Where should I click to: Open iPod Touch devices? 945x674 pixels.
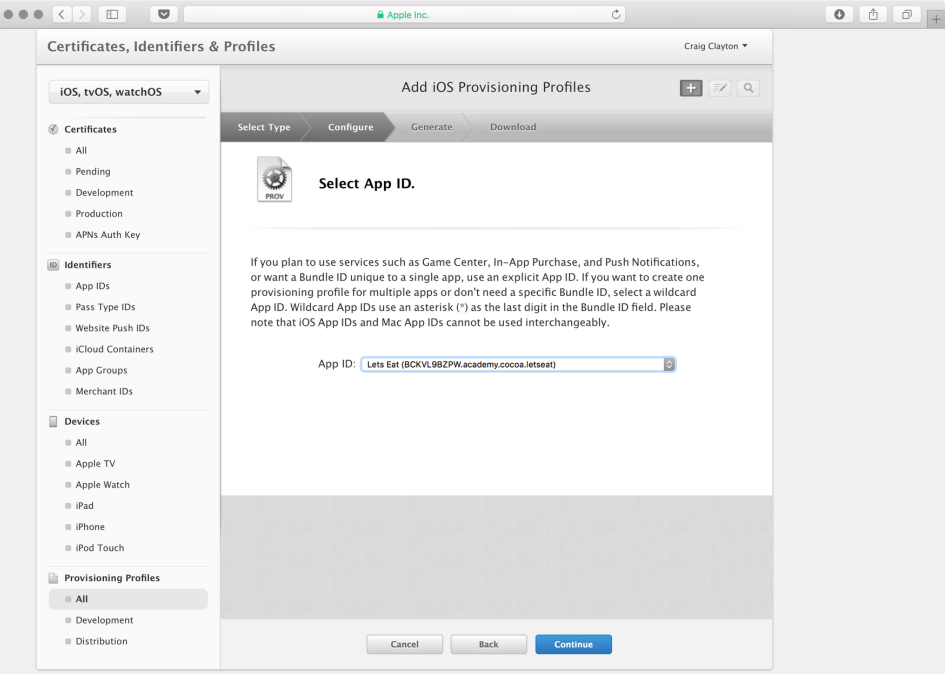coord(99,549)
